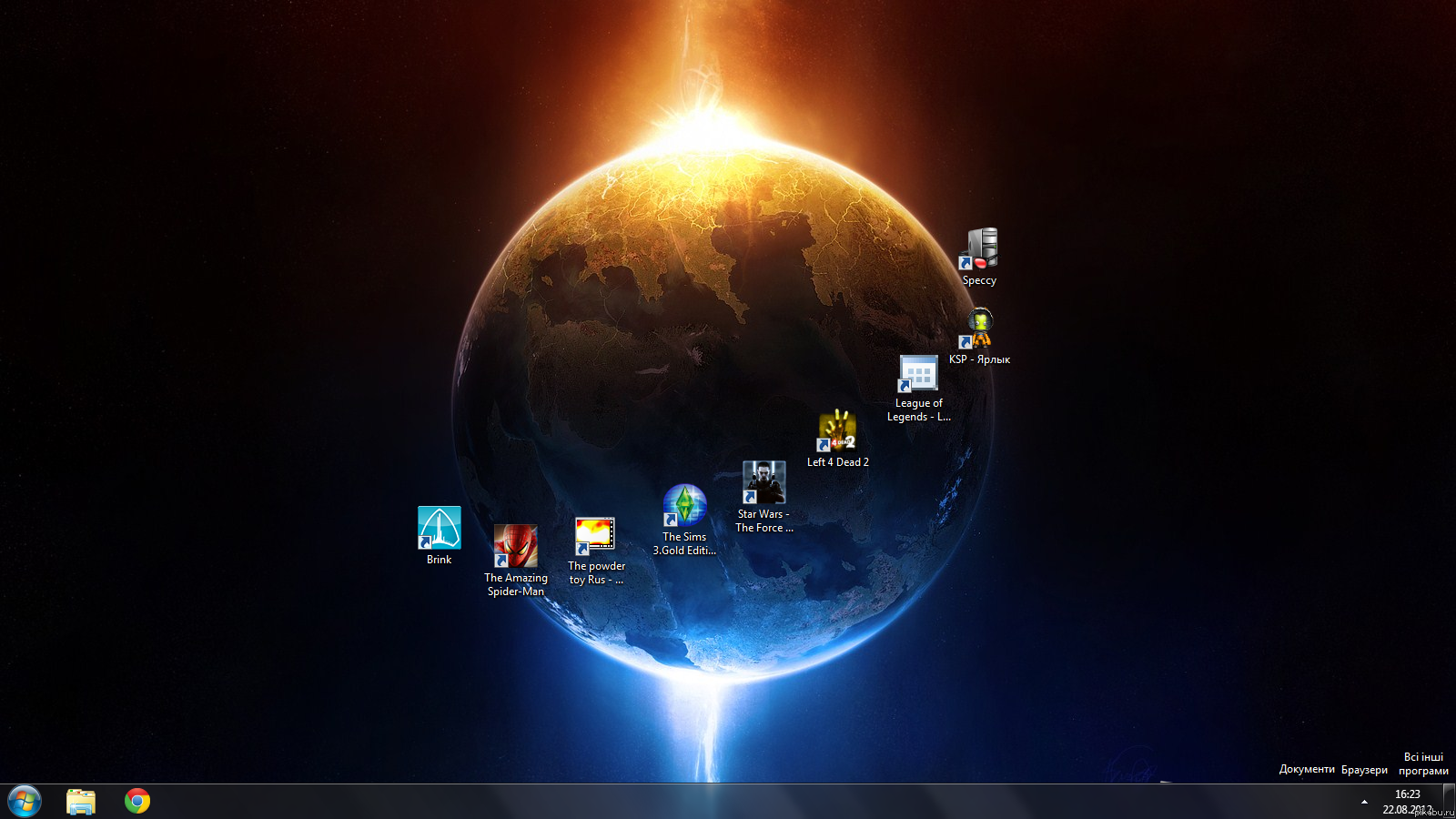Select the League of Legends shortcut icon
This screenshot has height=819, width=1456.
click(x=918, y=373)
